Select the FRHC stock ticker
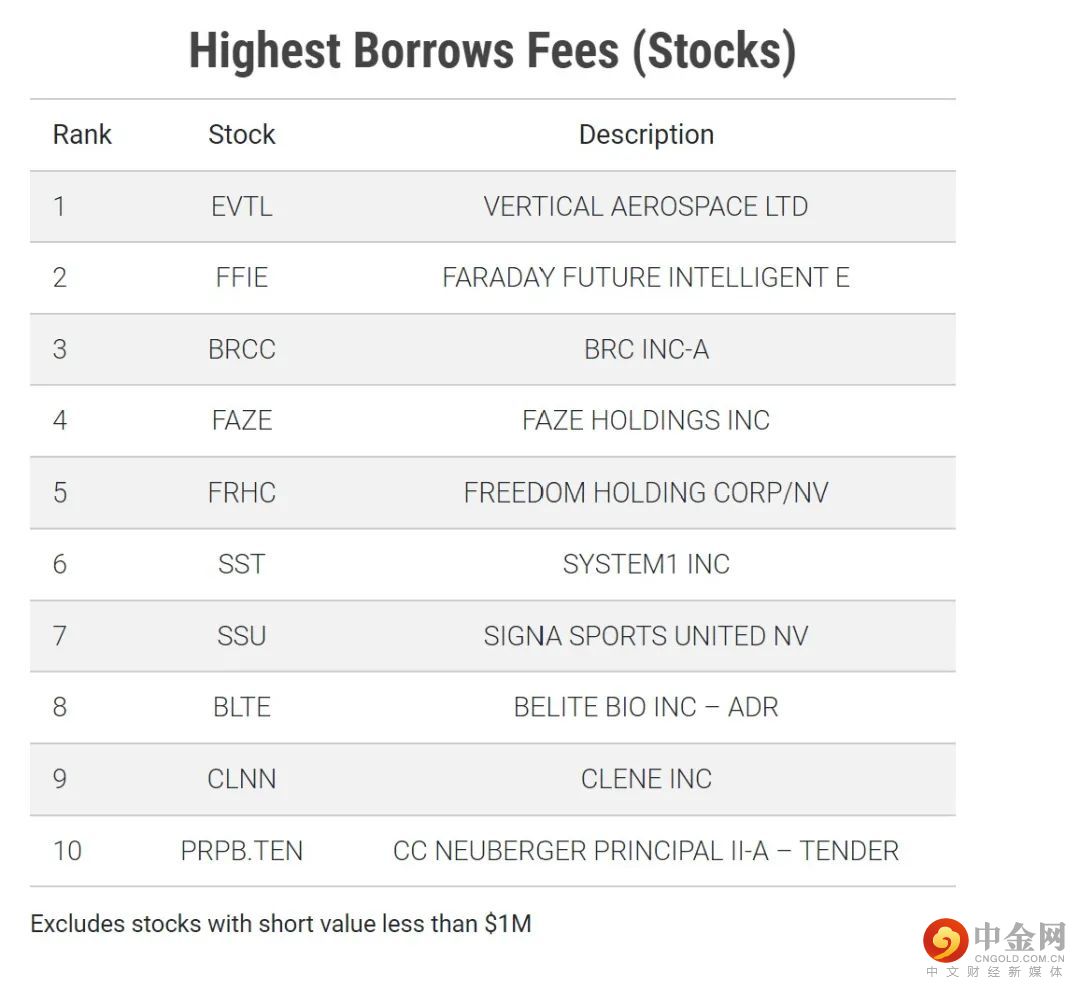 click(241, 493)
